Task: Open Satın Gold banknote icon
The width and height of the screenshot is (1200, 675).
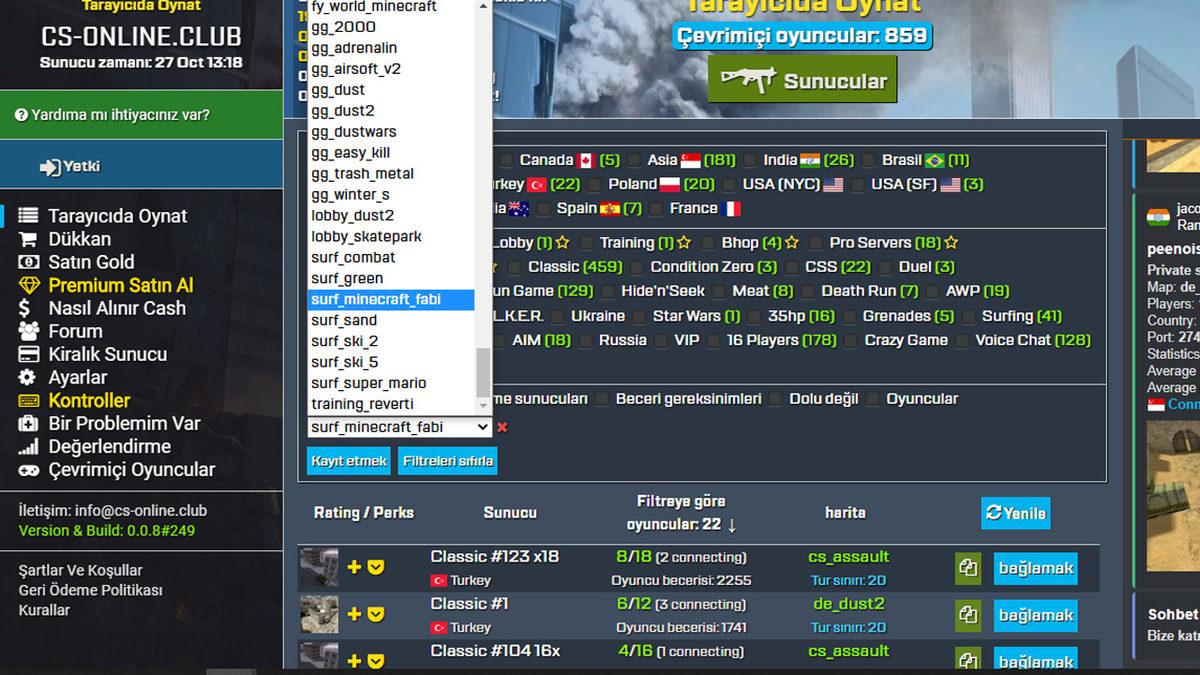Action: [x=27, y=262]
